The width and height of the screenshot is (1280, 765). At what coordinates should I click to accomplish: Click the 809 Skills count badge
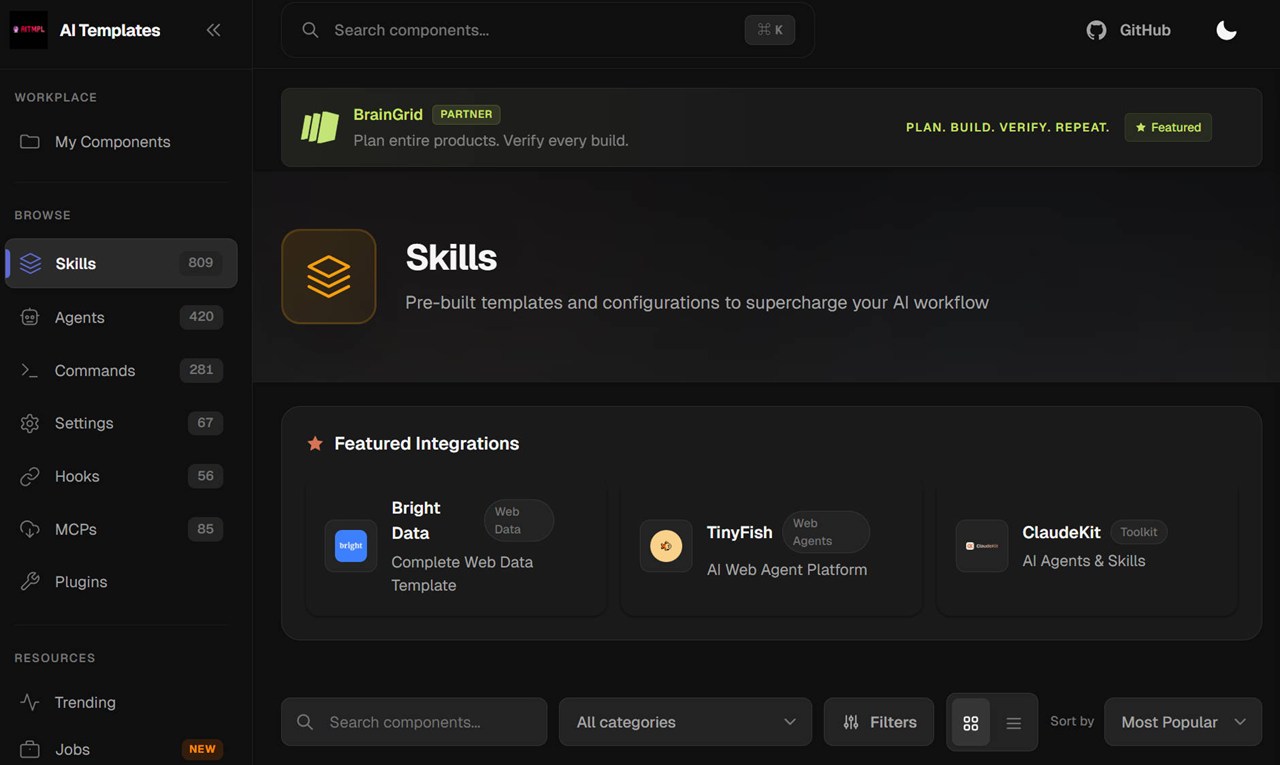201,263
